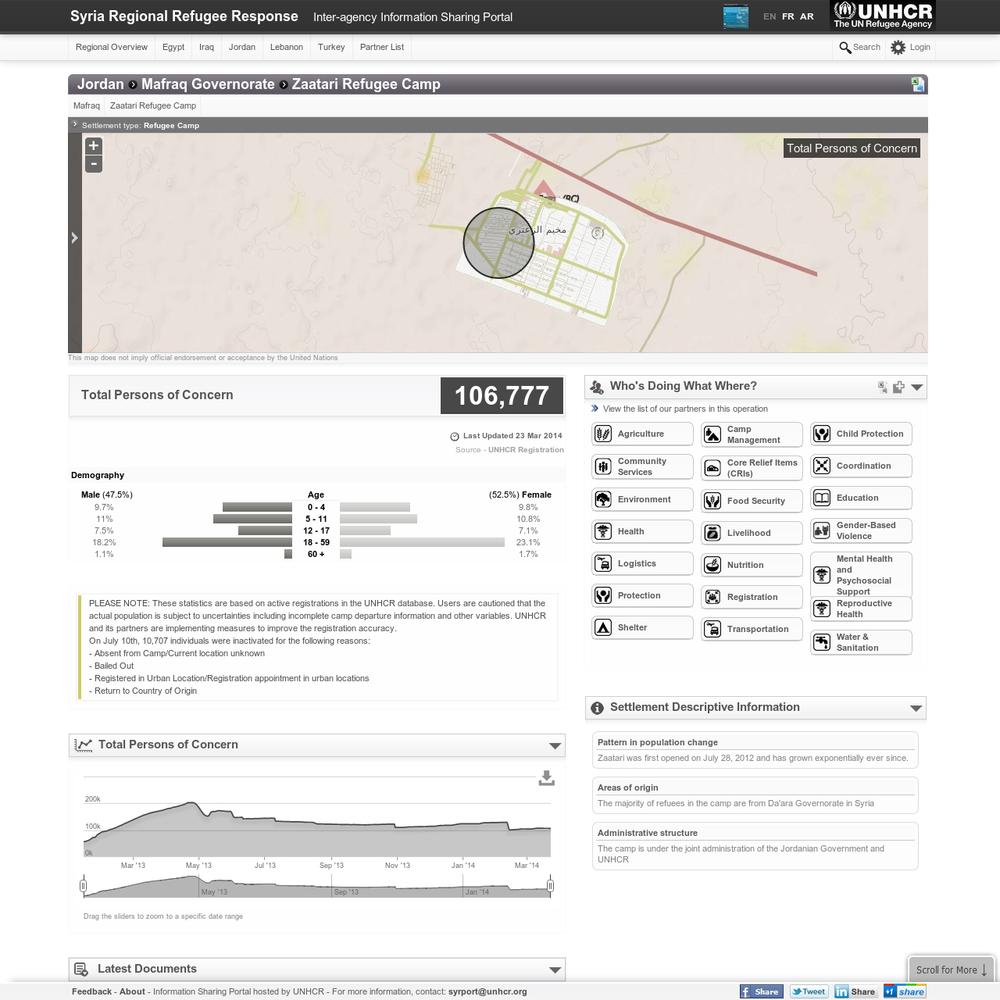
Task: Open the Core Relief Items icon
Action: (712, 468)
